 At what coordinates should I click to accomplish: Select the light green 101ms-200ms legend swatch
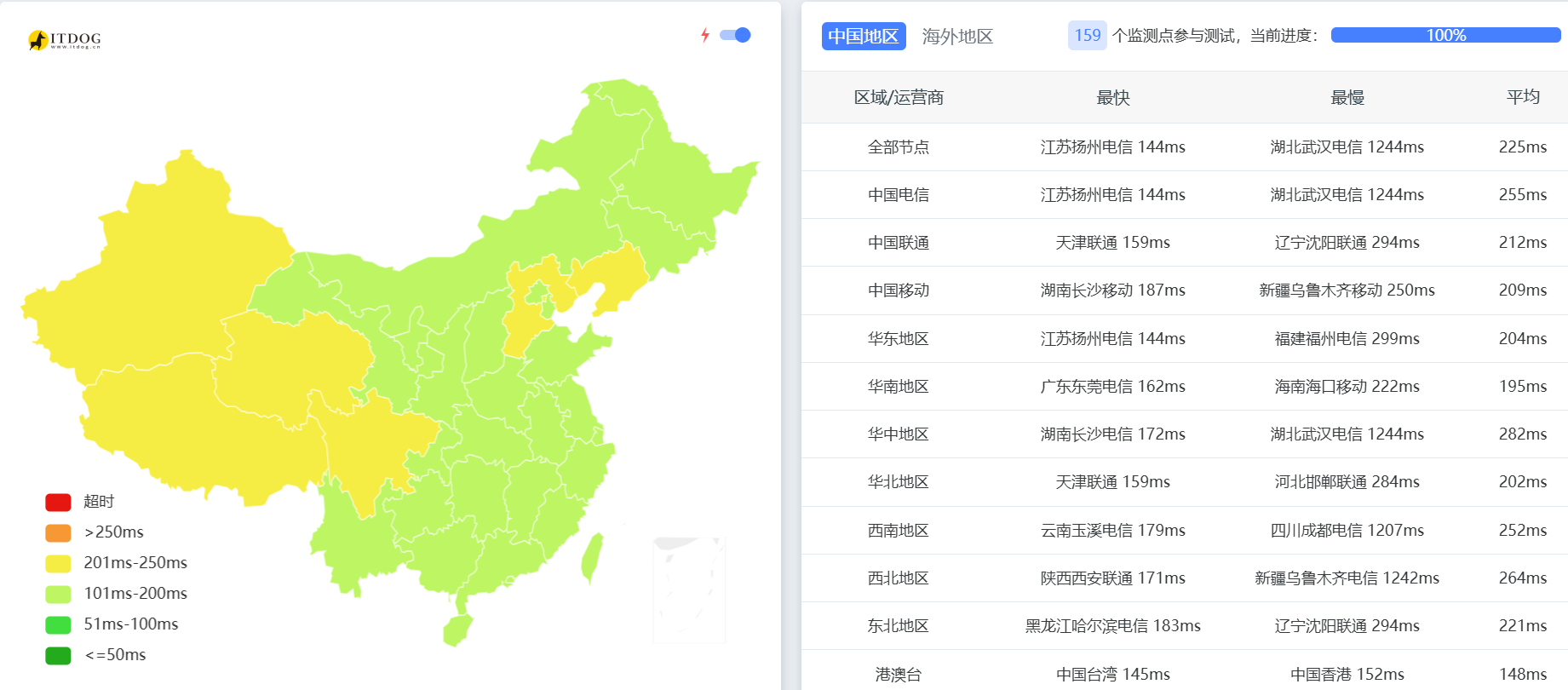pos(58,594)
